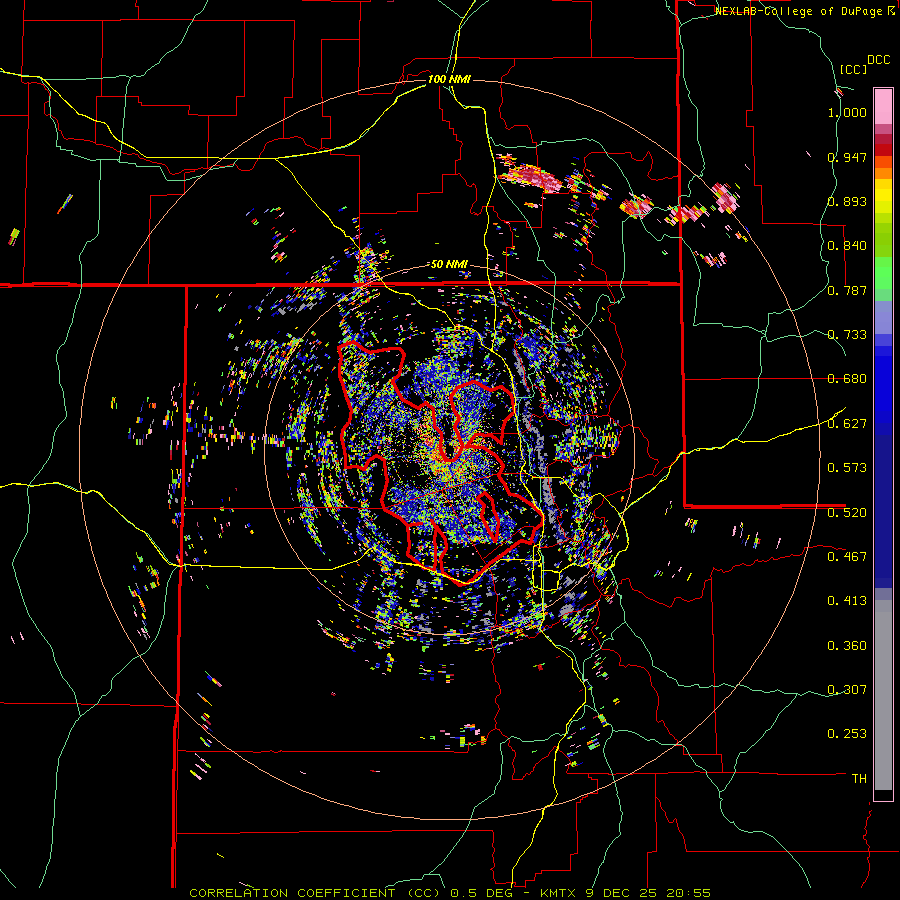Click the DCC legend title
Screen dimensions: 900x900
click(878, 60)
